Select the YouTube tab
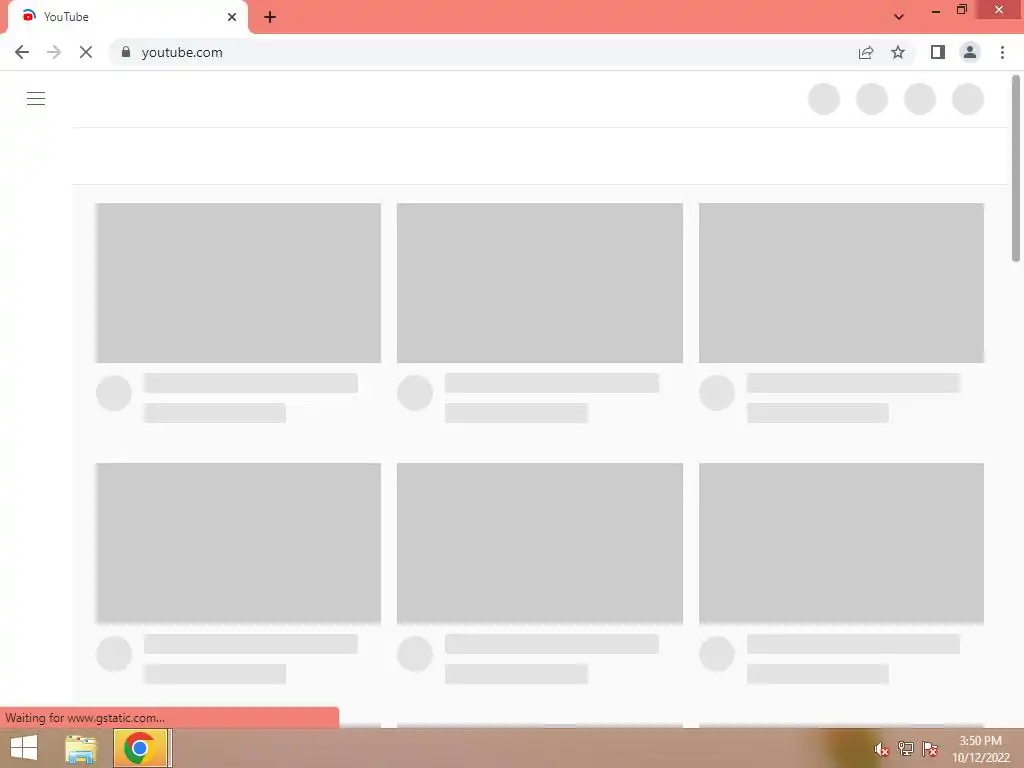Screen dimensions: 1024x768 coord(128,17)
